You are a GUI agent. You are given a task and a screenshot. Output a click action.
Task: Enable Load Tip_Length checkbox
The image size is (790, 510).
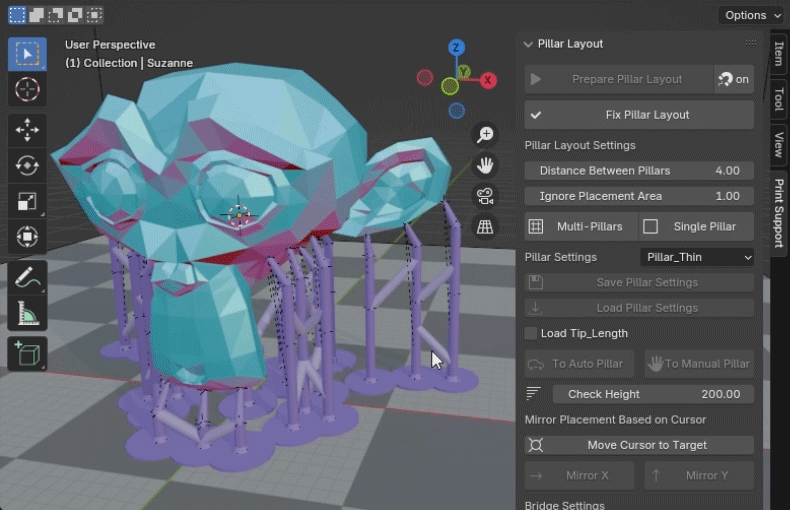click(x=531, y=334)
